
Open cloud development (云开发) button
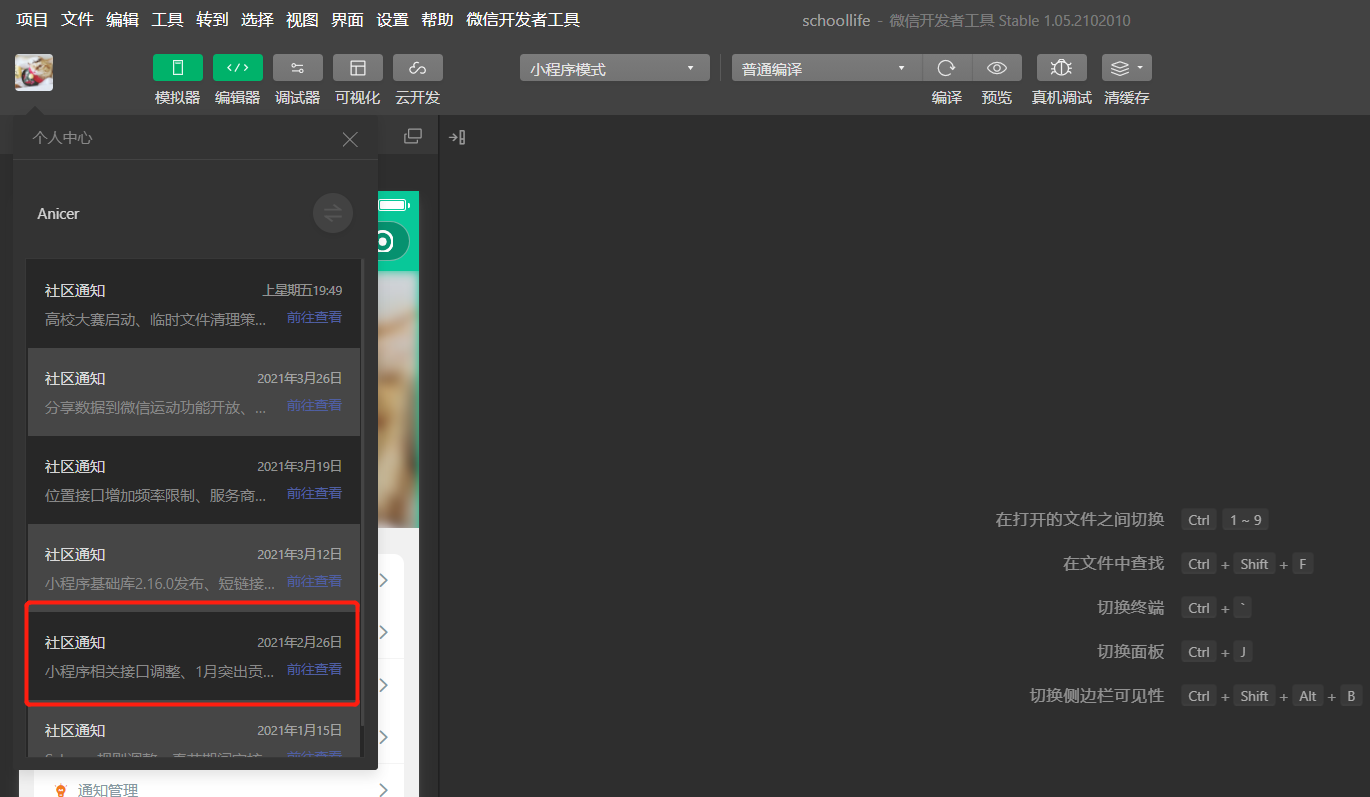coord(418,68)
